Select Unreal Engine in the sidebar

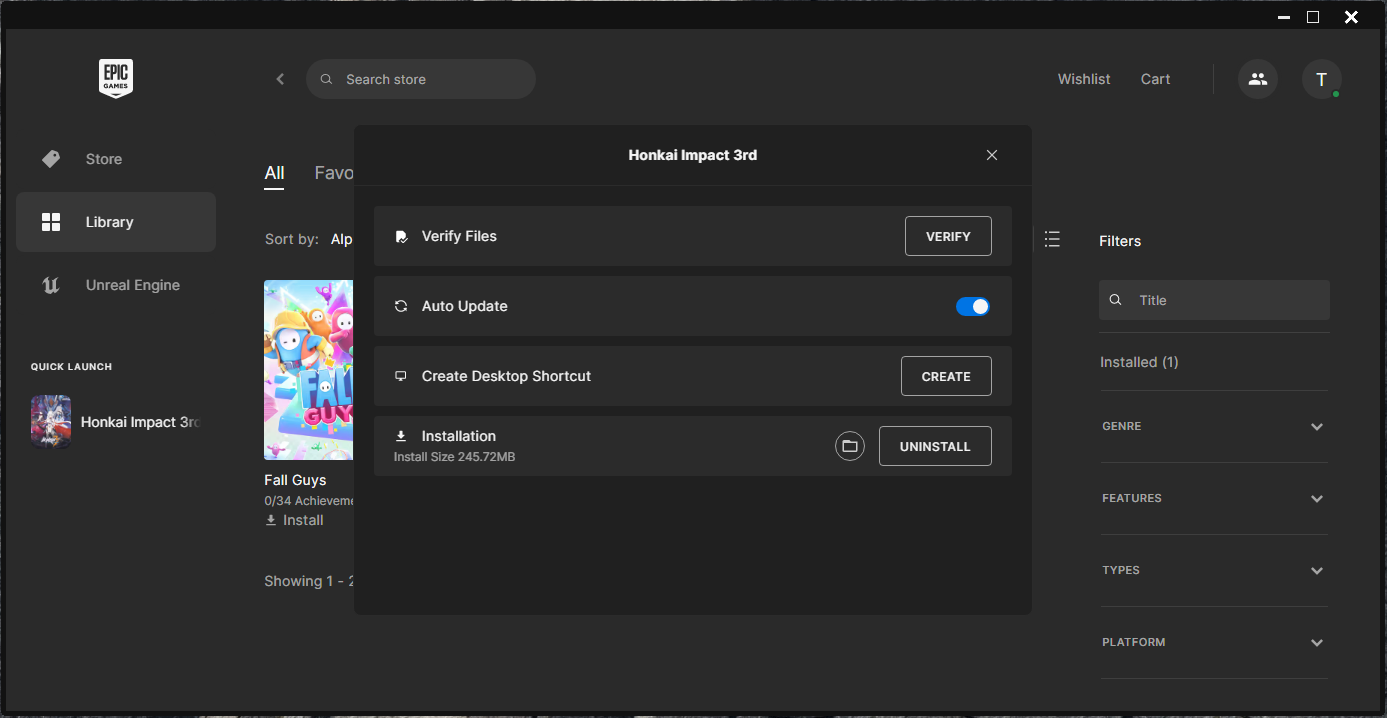(x=132, y=285)
